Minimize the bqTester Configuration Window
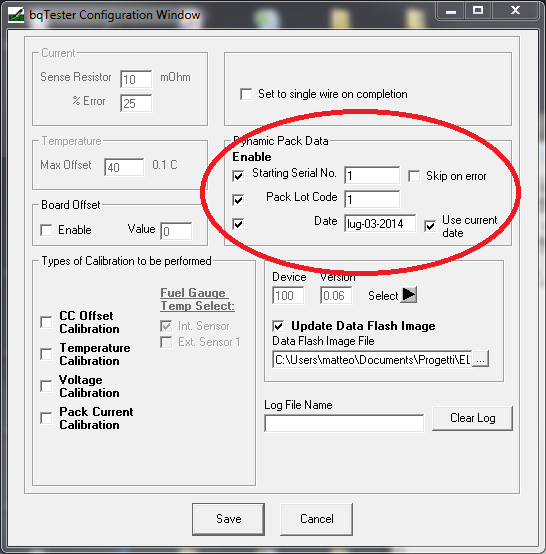 [451, 12]
